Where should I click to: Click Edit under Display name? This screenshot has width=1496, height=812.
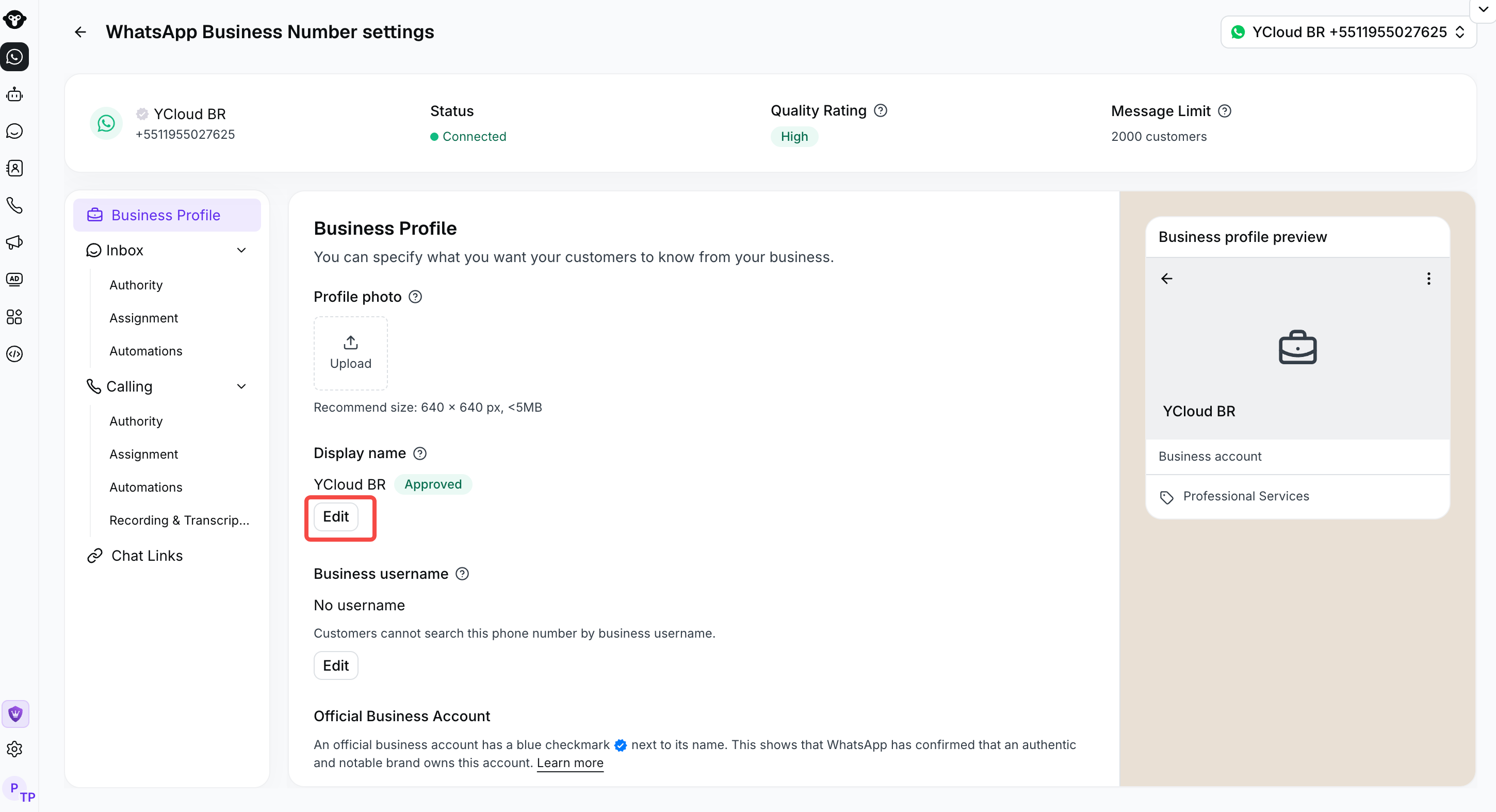click(336, 517)
